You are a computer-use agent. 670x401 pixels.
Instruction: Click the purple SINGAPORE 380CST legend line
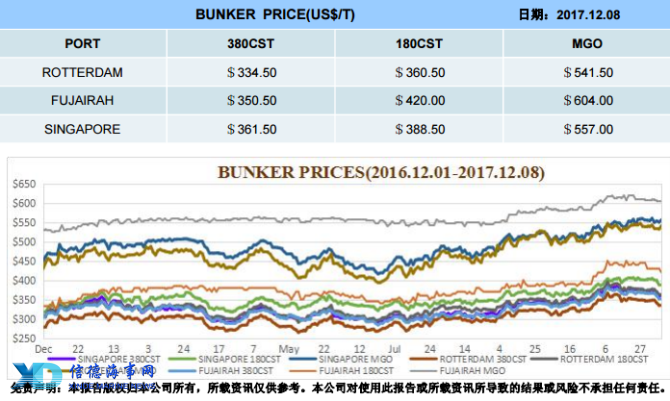(62, 360)
